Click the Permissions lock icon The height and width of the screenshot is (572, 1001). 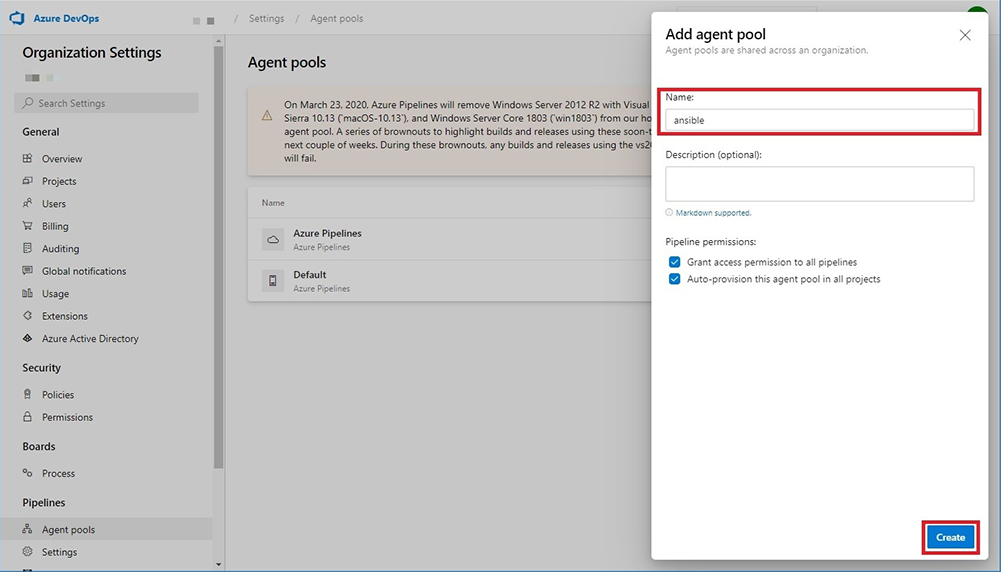point(27,417)
